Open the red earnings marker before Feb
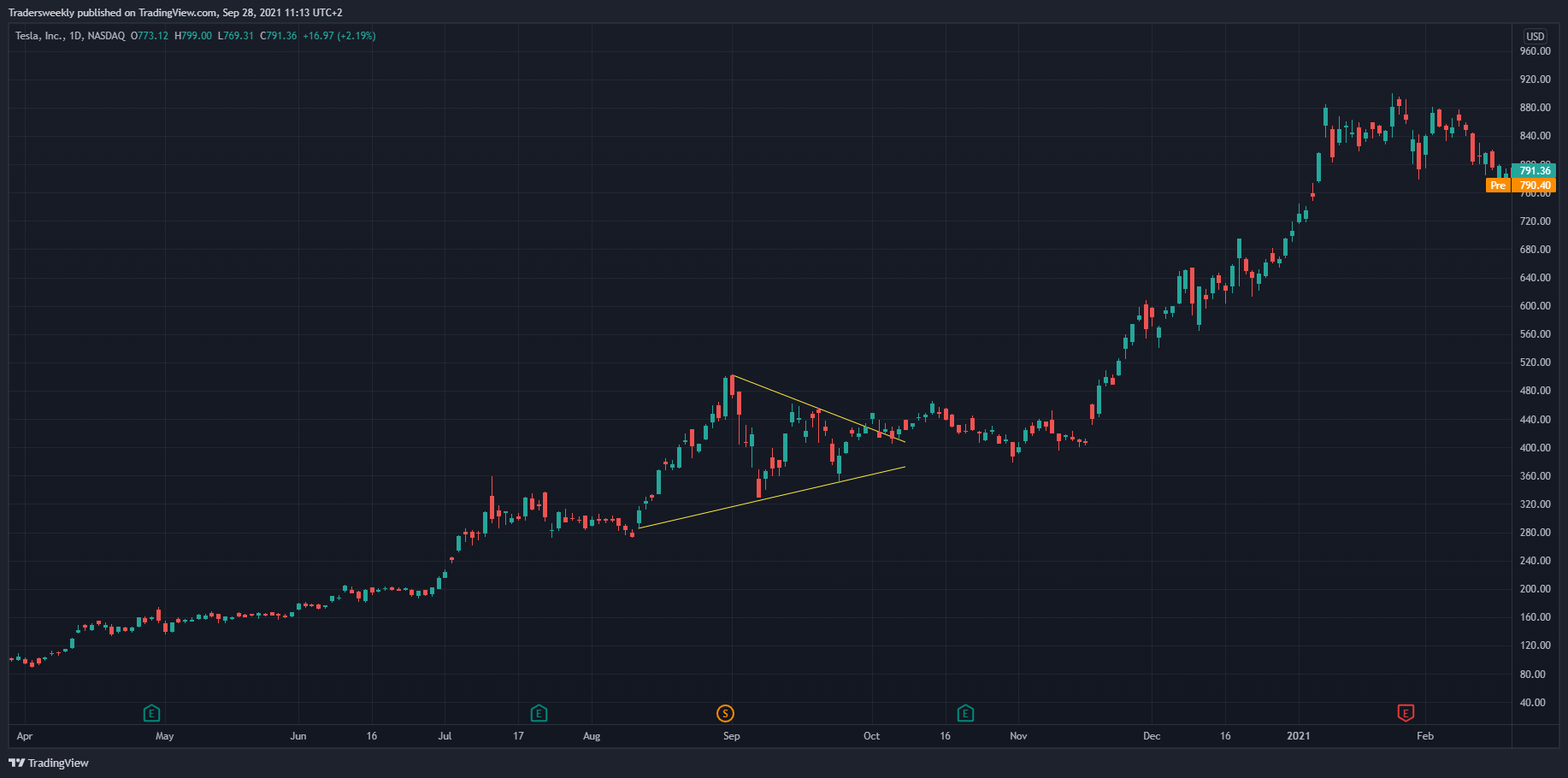This screenshot has width=1568, height=778. click(1406, 713)
